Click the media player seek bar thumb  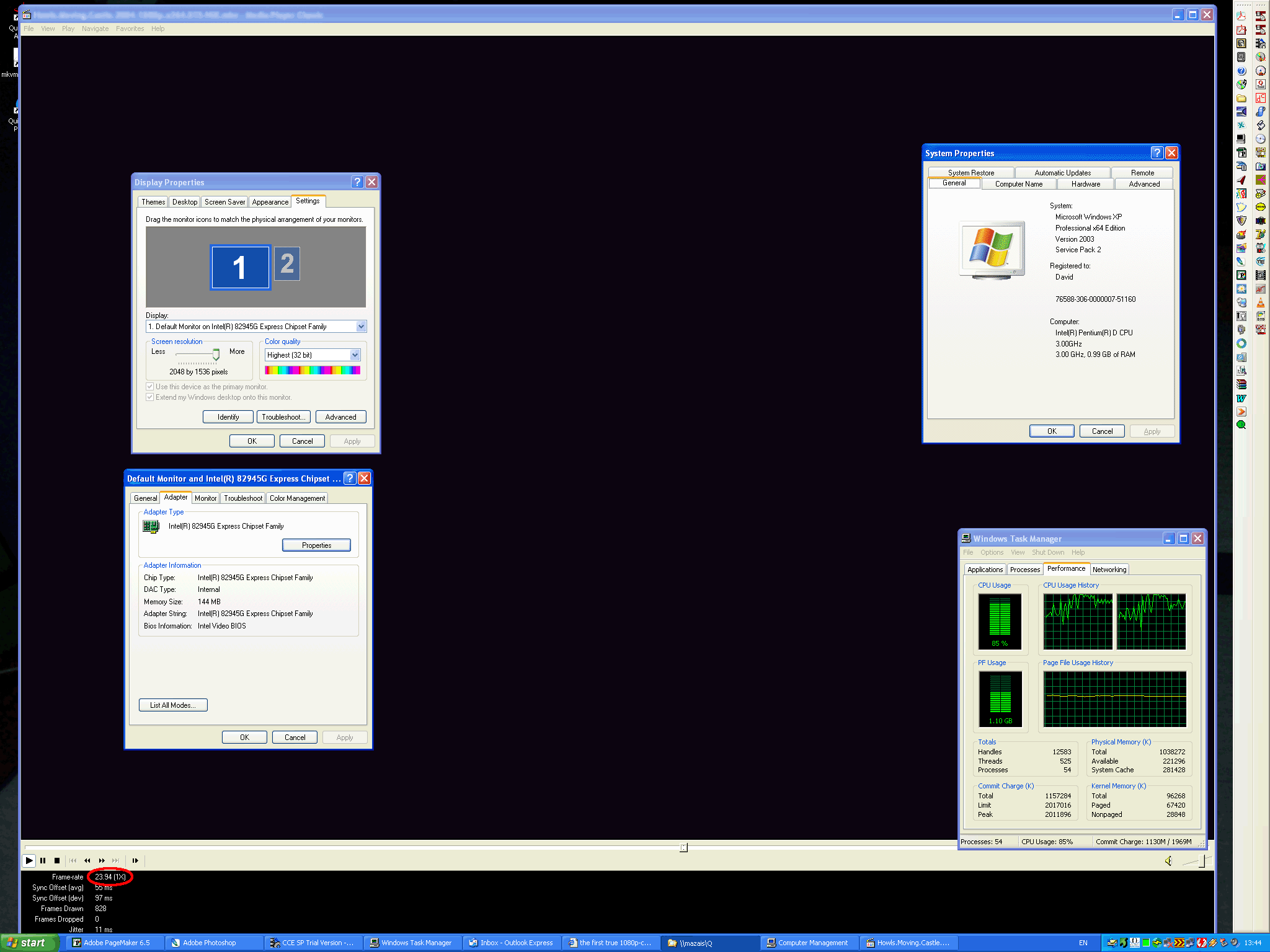pos(683,847)
